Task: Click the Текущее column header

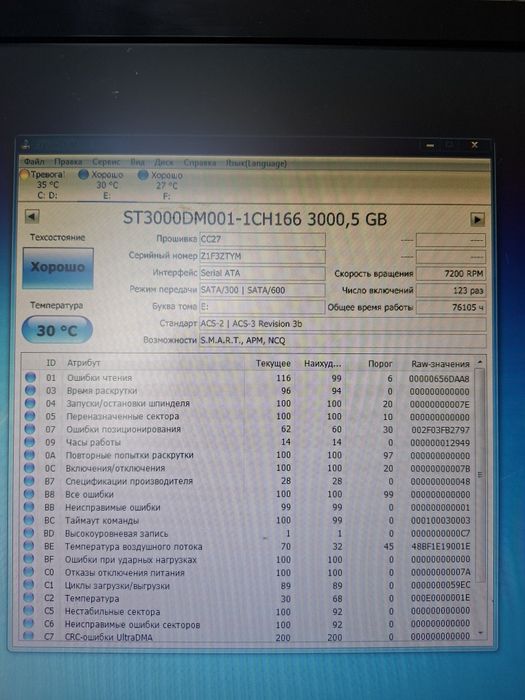Action: [x=273, y=364]
